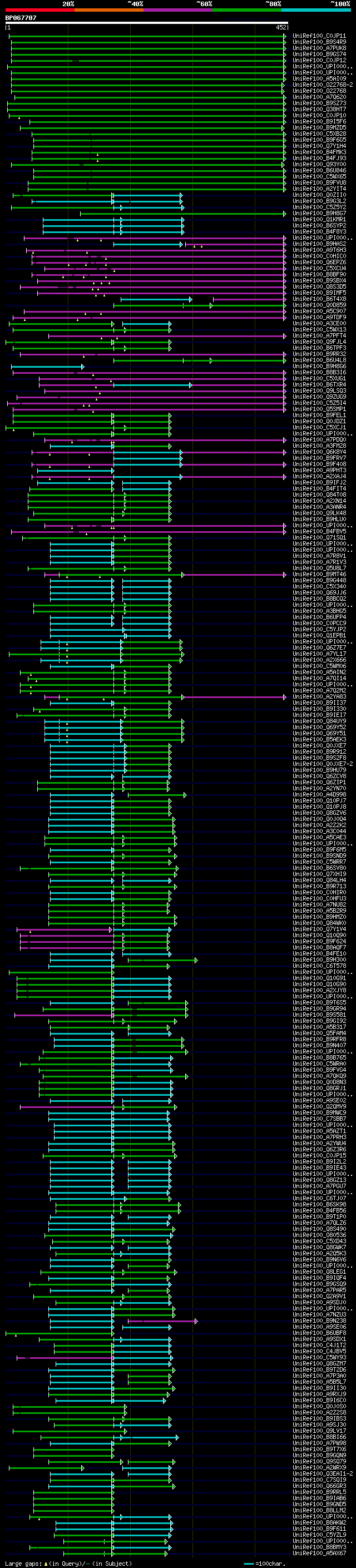356x1568 pixels.
Task: Select the UniRef100_A7PFT4 label
Action: [x=319, y=336]
